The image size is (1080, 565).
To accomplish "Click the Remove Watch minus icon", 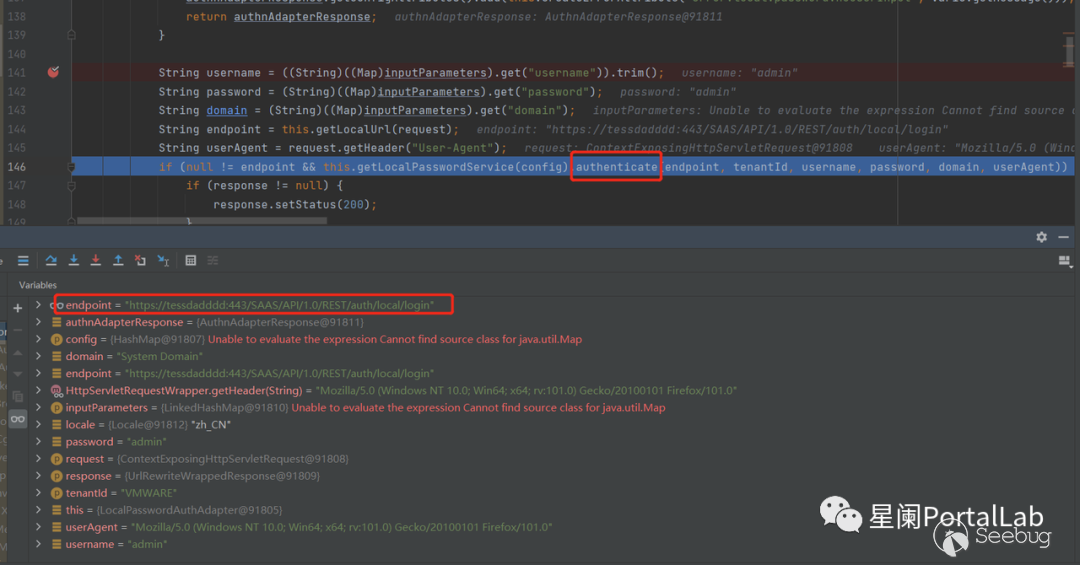I will (18, 330).
